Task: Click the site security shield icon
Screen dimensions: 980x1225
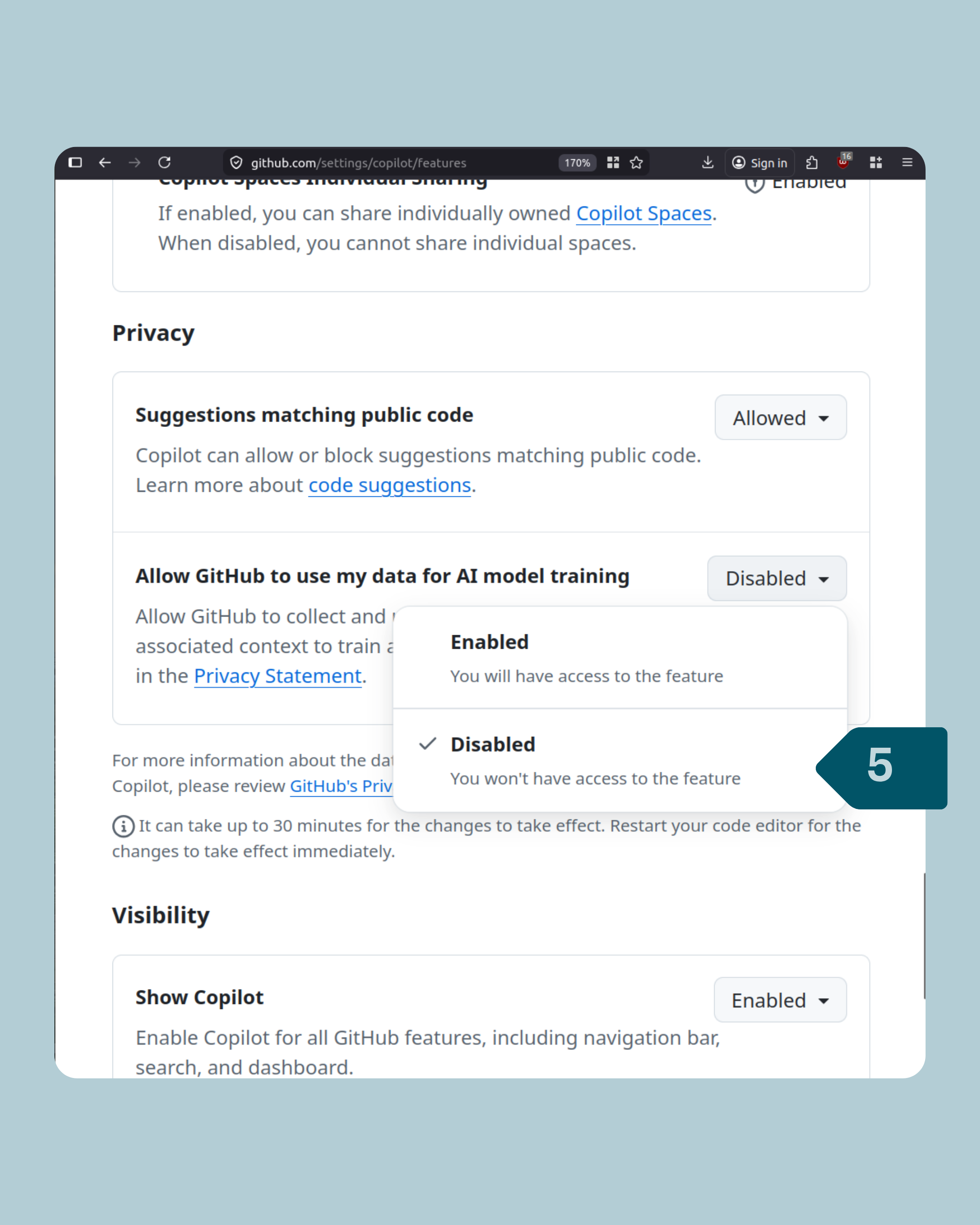Action: [x=236, y=163]
